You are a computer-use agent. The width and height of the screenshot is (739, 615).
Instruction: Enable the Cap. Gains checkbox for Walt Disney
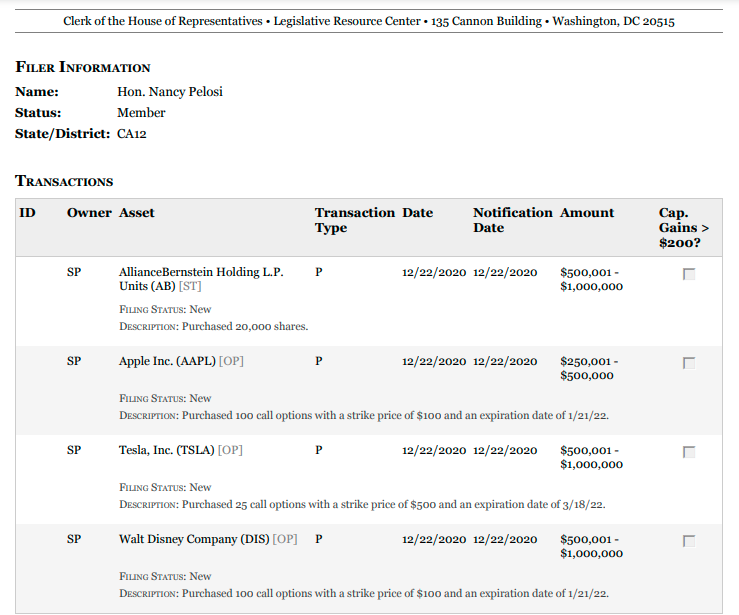point(688,541)
